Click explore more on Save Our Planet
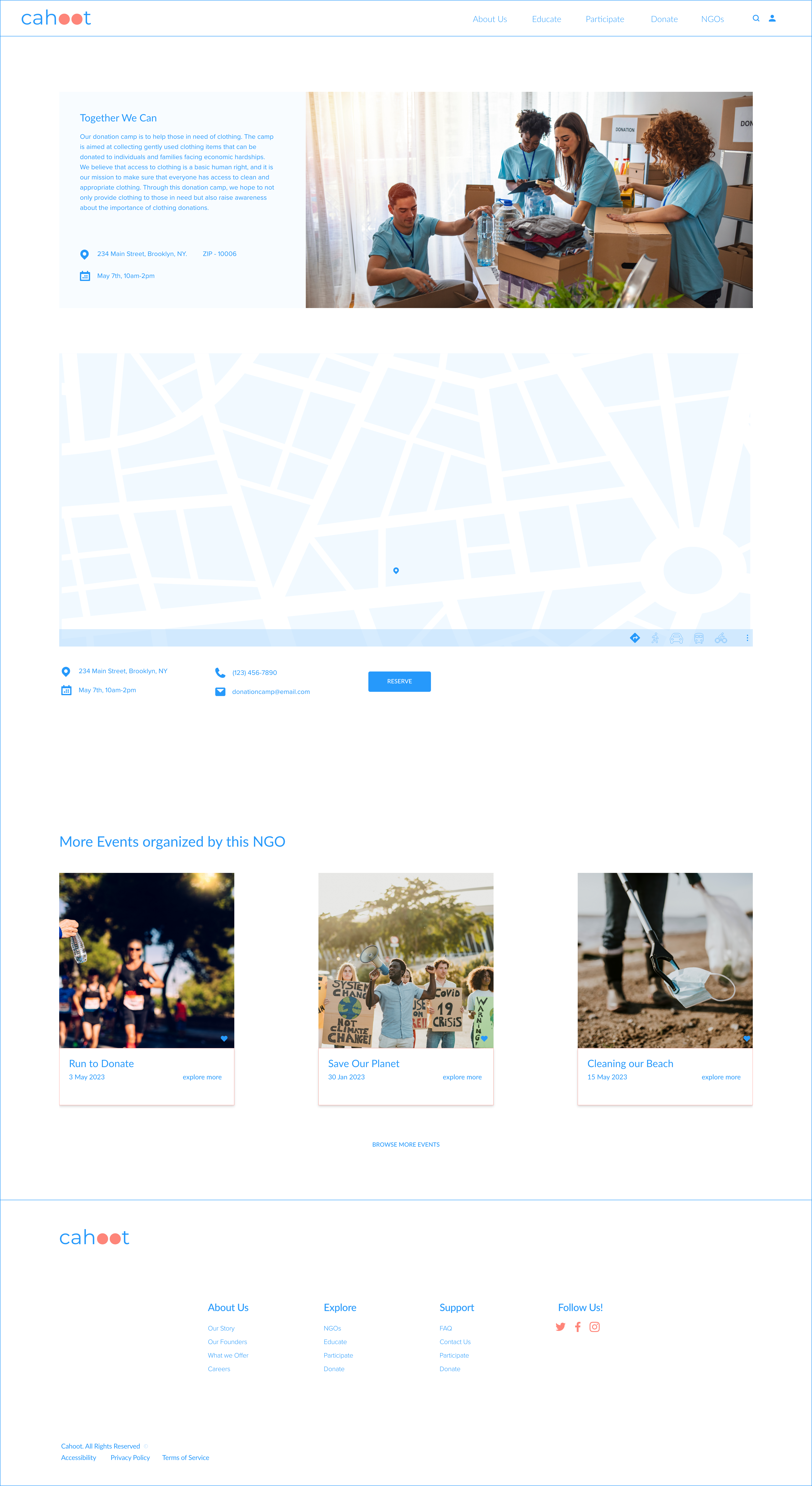 [462, 1077]
